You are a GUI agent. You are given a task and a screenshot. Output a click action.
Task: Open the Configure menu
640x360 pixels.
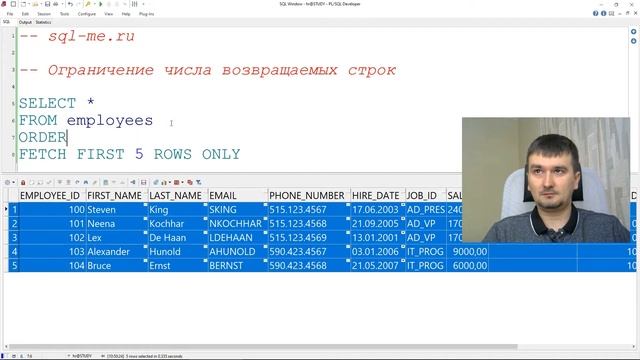pyautogui.click(x=87, y=14)
